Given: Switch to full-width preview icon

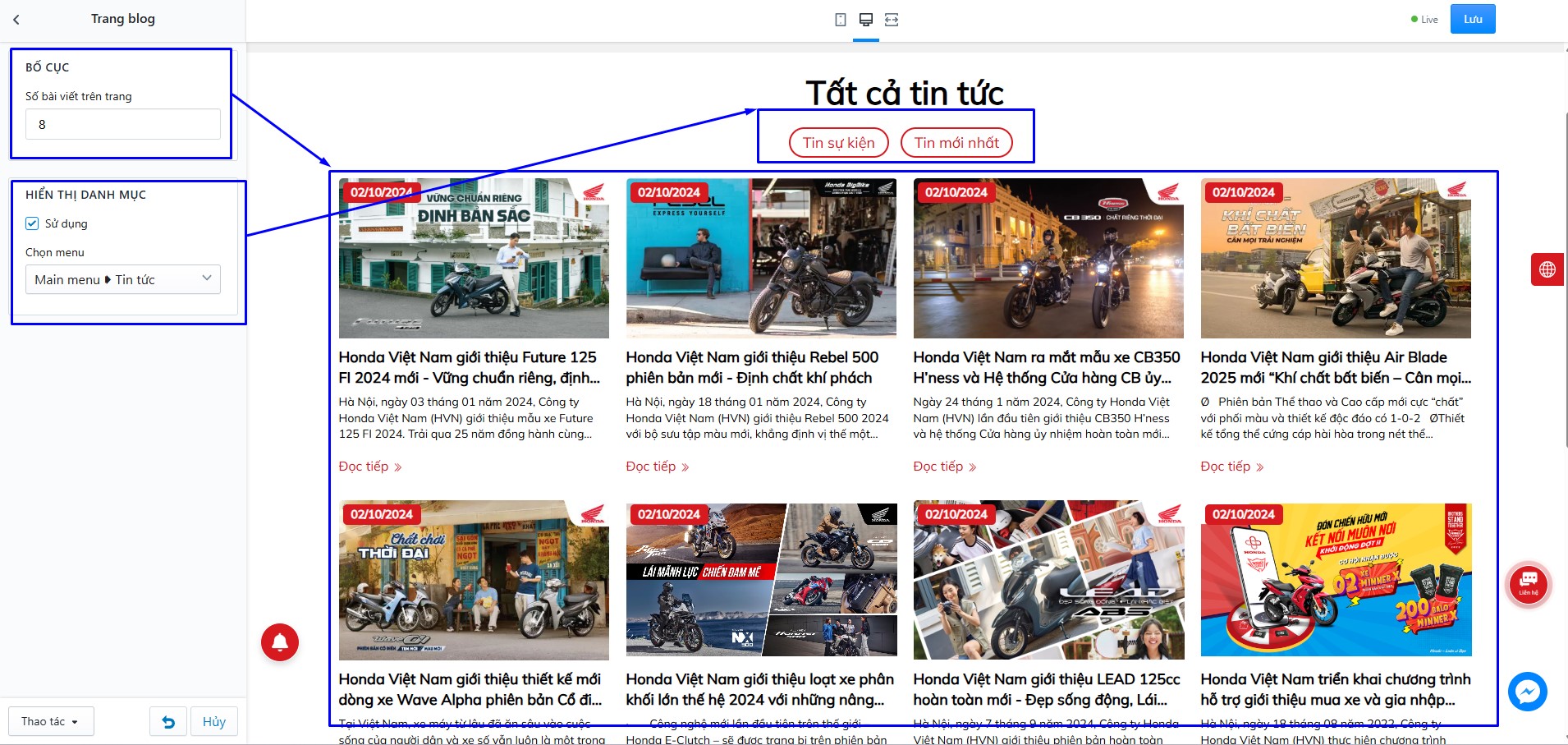Looking at the screenshot, I should pyautogui.click(x=892, y=20).
